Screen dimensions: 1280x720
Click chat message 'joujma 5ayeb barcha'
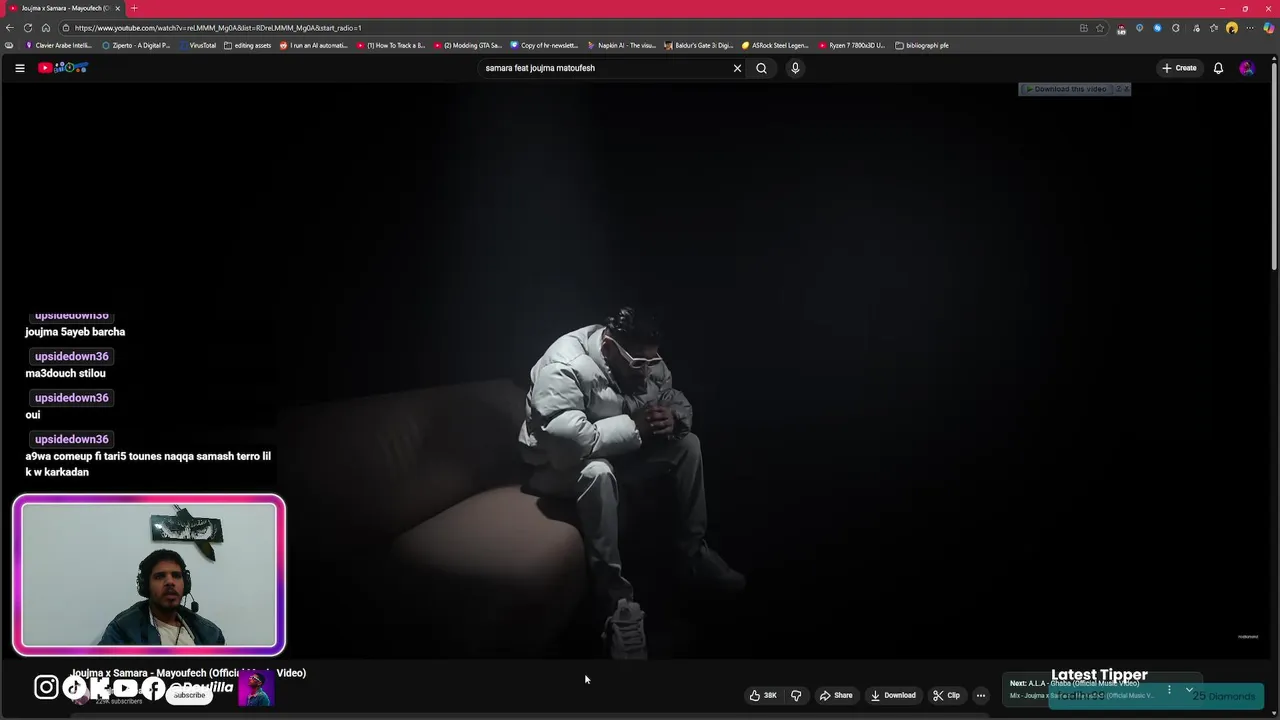pyautogui.click(x=75, y=332)
